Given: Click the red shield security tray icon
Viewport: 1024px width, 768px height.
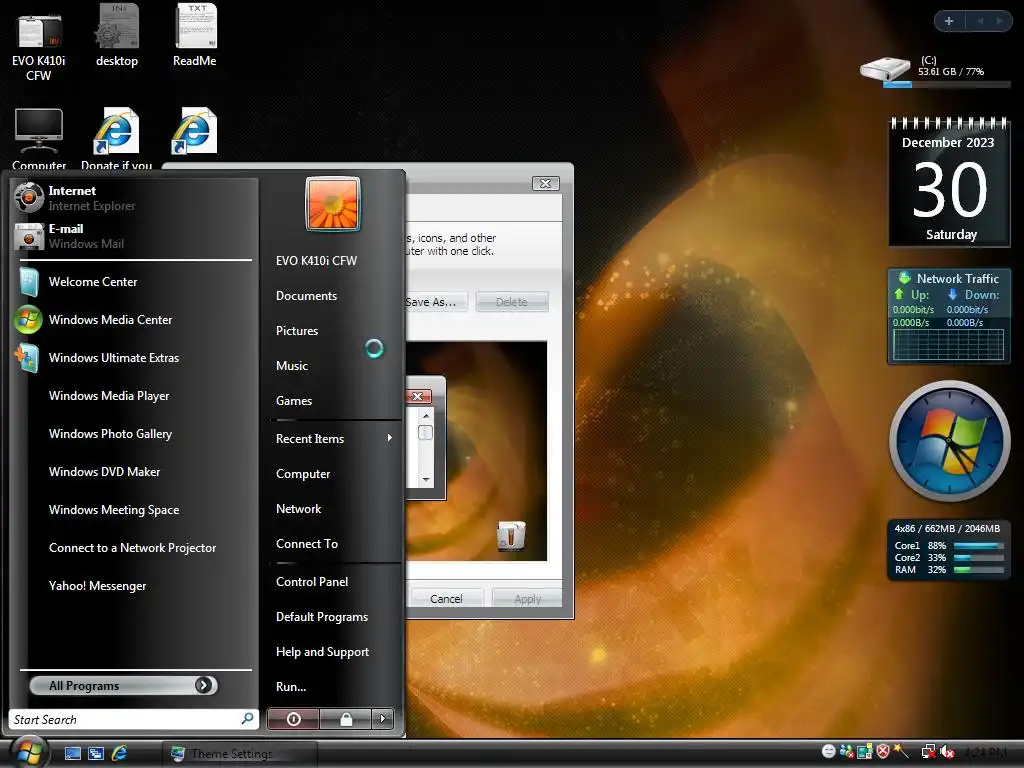Looking at the screenshot, I should click(x=884, y=752).
